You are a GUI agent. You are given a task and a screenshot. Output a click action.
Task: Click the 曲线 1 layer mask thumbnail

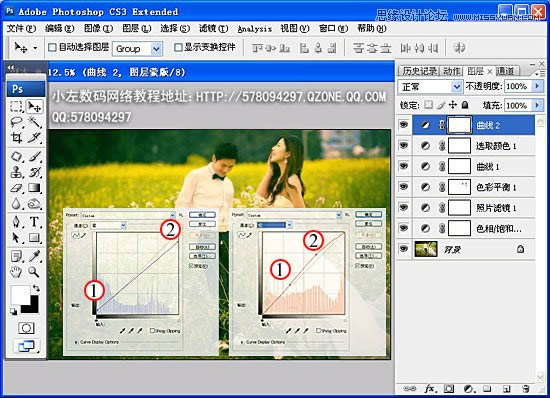(459, 166)
